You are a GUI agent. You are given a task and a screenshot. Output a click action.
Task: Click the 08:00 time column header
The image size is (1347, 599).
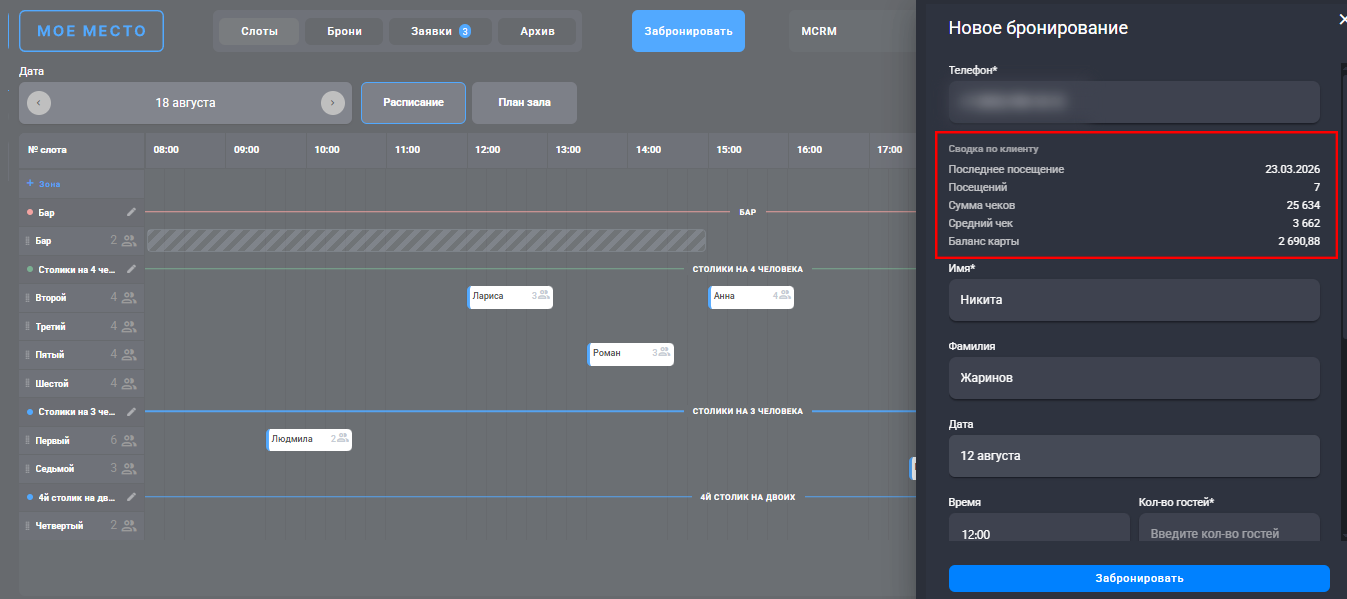click(166, 150)
